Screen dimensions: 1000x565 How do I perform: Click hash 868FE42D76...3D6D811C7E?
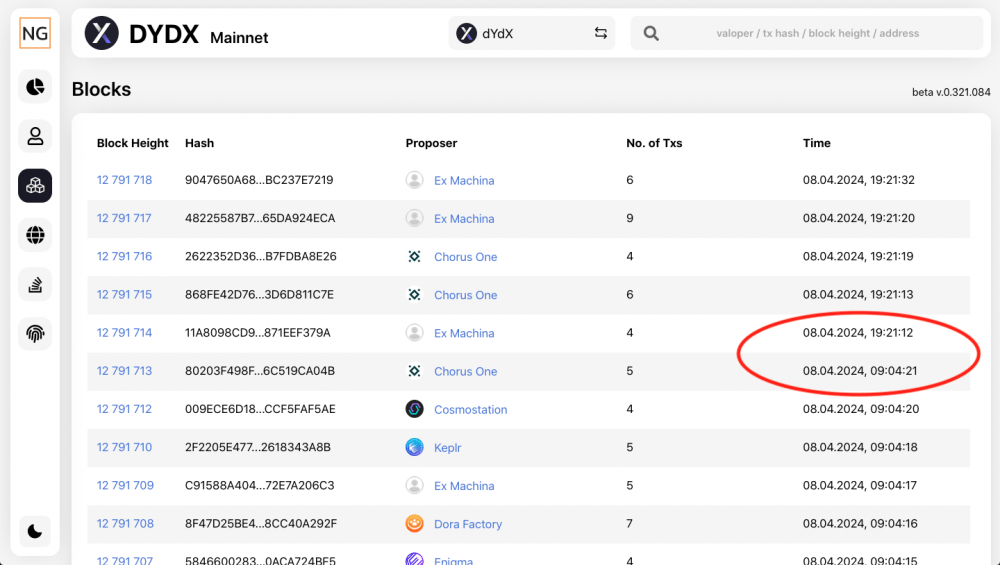[x=260, y=295]
